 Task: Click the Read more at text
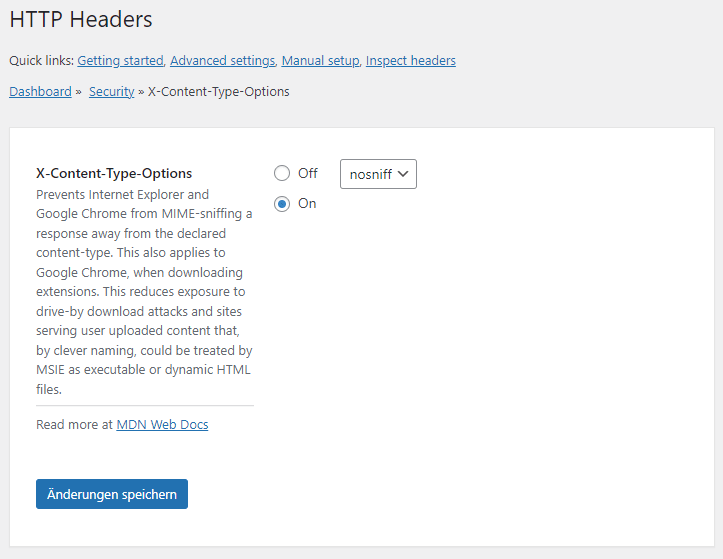(74, 424)
